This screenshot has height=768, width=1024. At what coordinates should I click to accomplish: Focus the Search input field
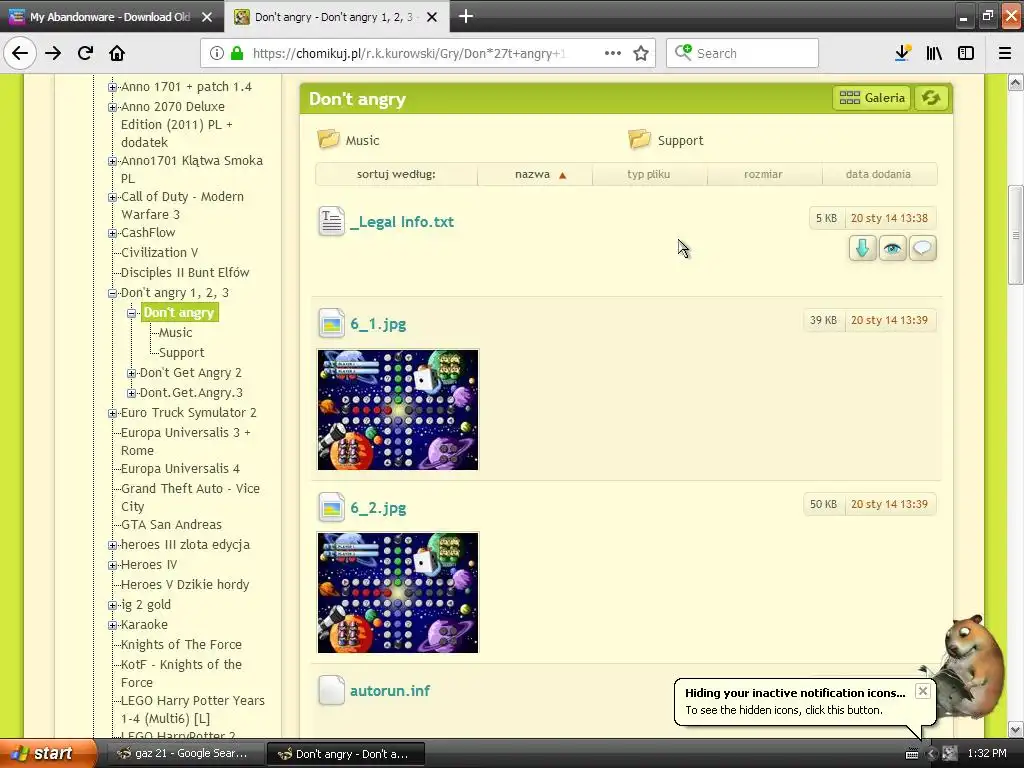742,53
